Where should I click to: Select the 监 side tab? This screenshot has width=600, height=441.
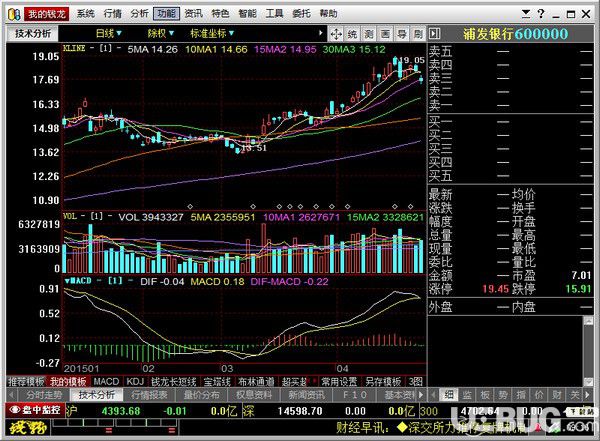point(467,395)
